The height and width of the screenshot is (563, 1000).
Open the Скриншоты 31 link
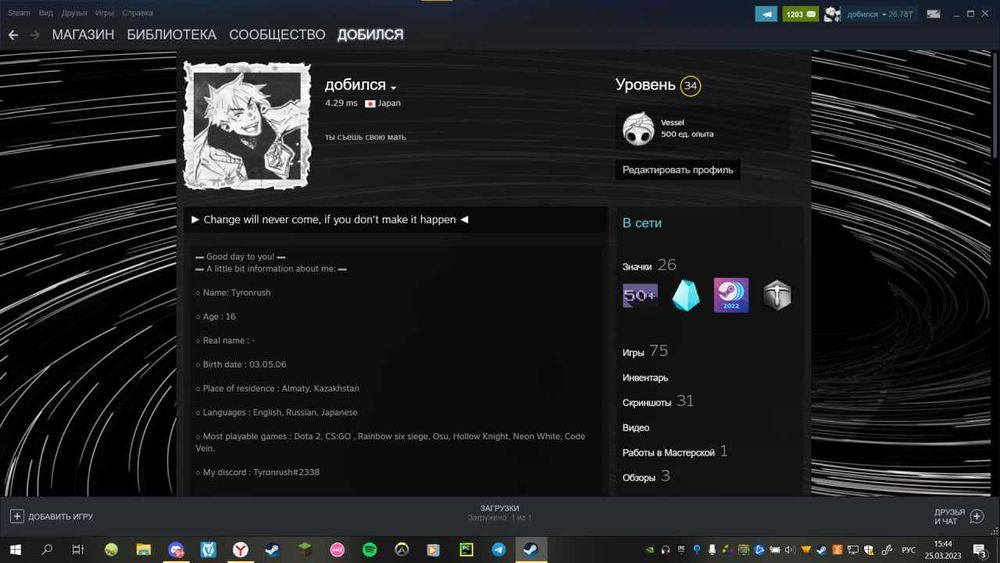658,402
